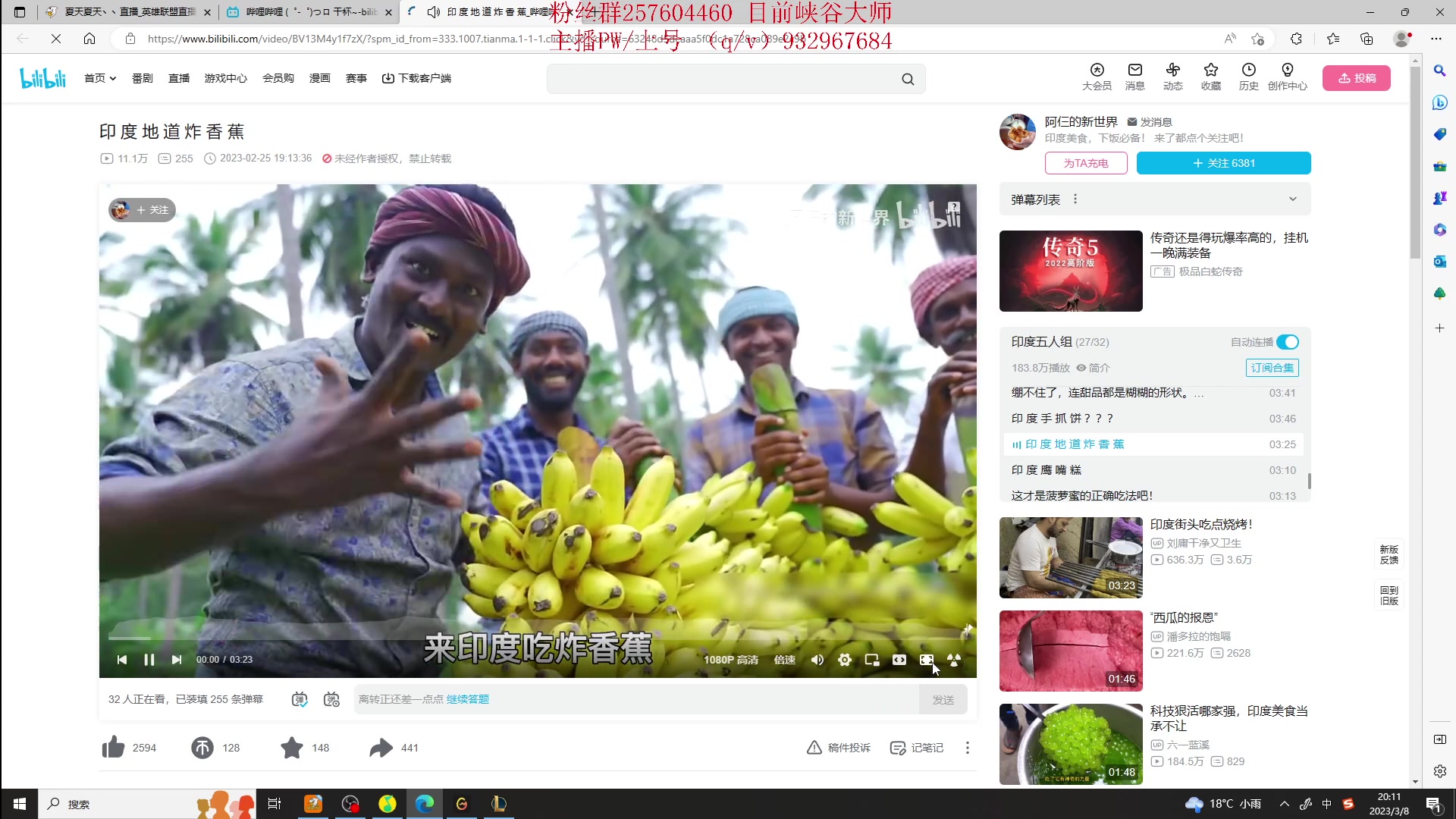Viewport: 1456px width, 819px height.
Task: Click the coin donate icon
Action: (x=202, y=748)
